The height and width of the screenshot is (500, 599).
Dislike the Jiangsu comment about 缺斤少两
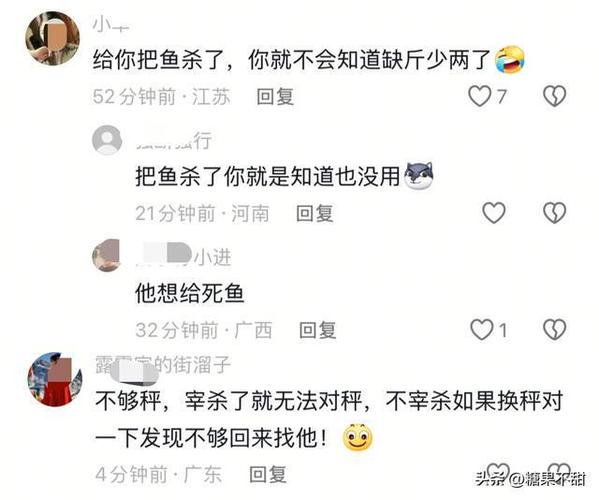[554, 96]
